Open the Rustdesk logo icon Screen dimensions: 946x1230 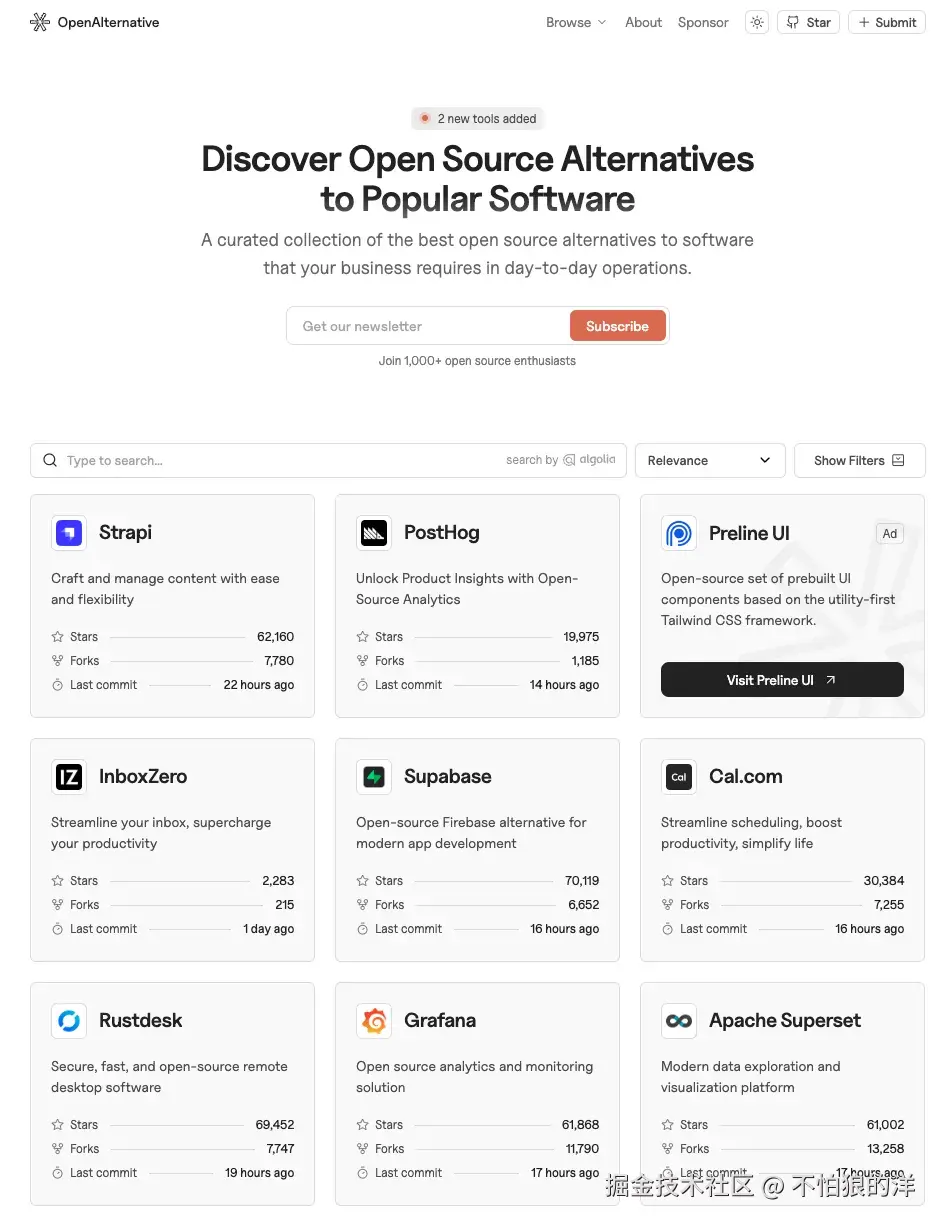(x=69, y=1021)
